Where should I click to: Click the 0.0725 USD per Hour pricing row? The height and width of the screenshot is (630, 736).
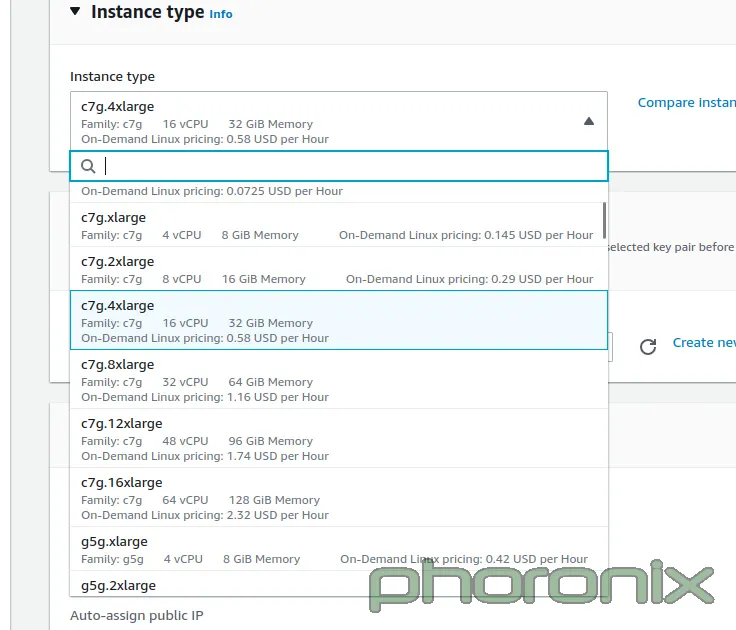pyautogui.click(x=339, y=192)
